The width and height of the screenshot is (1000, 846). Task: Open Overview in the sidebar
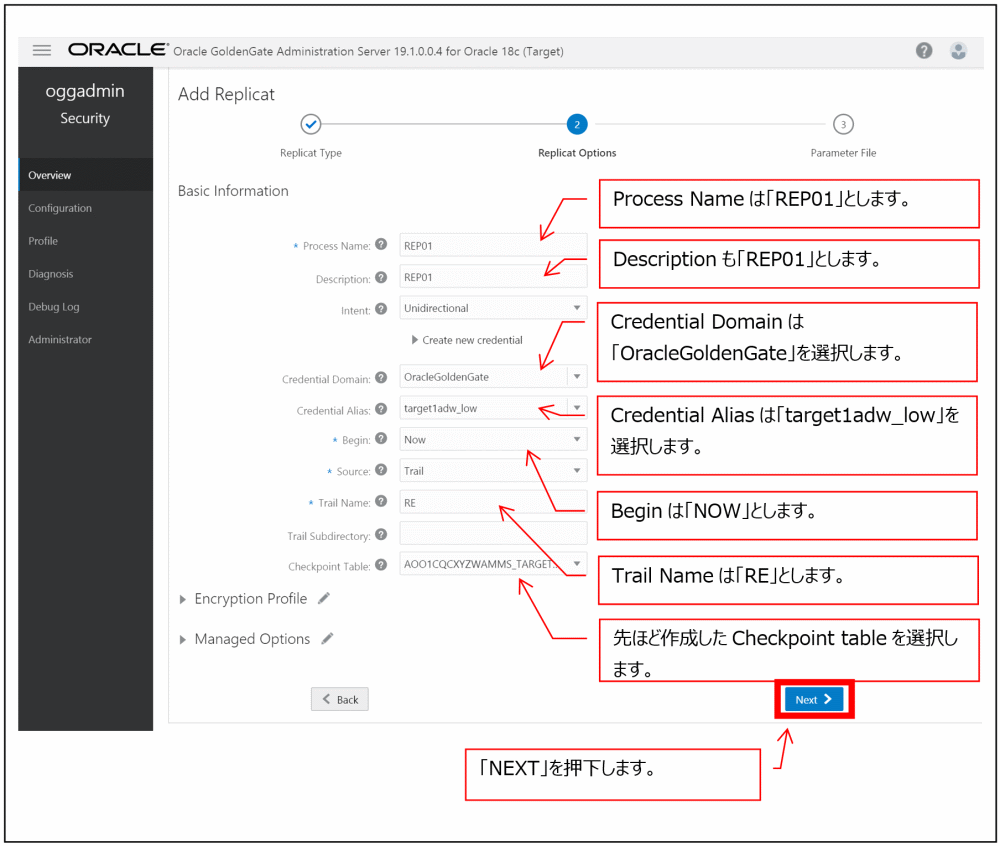pos(85,175)
